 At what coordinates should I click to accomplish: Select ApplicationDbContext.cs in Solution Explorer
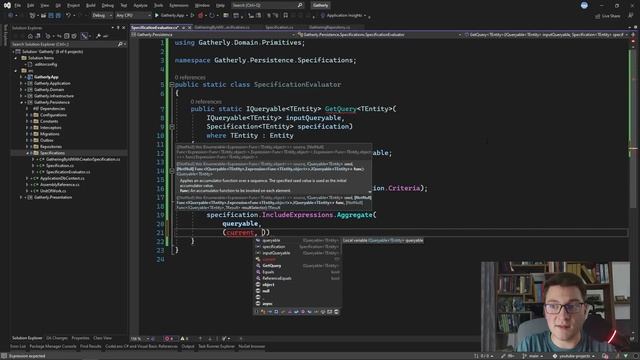62,178
